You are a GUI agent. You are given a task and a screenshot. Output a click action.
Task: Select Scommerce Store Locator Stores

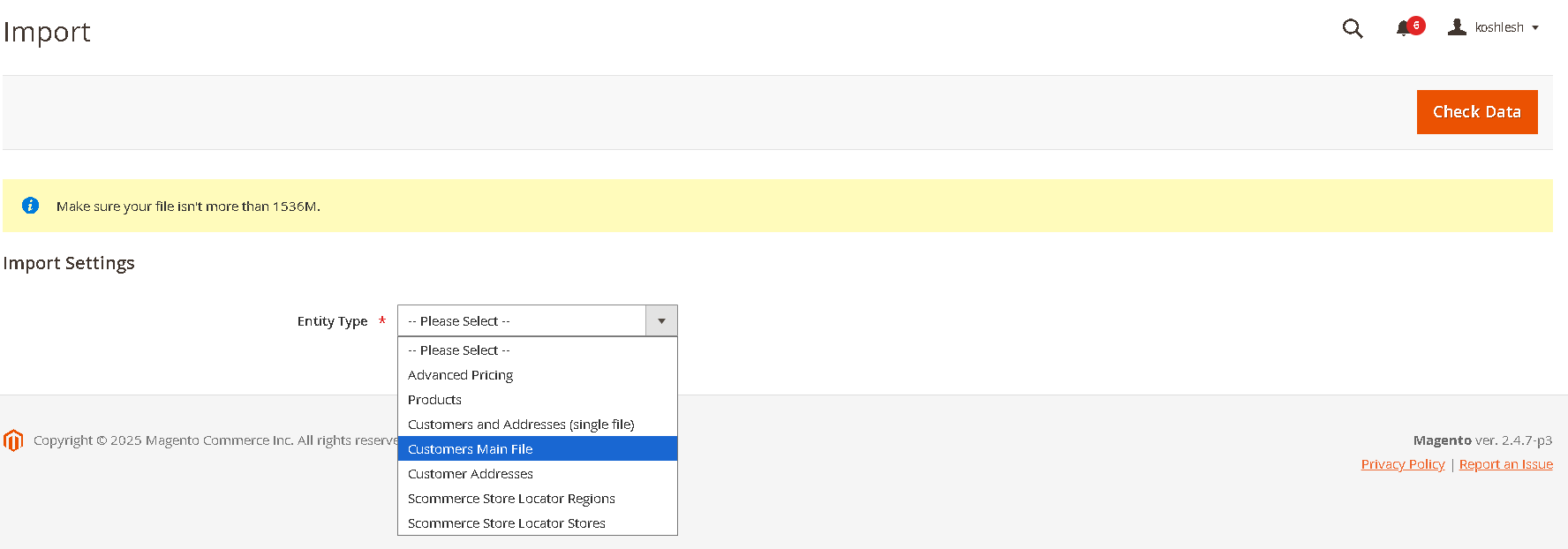507,523
